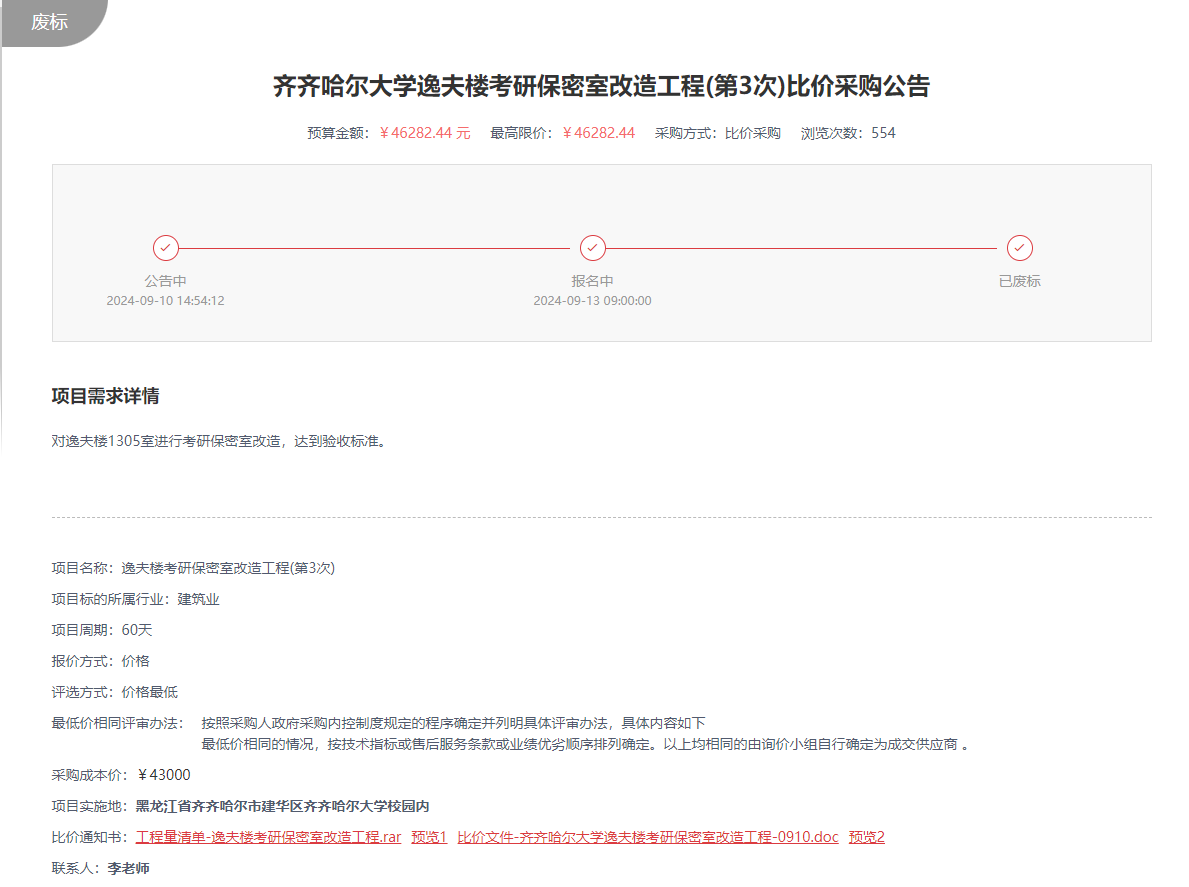Click the 报名中 step label
The image size is (1189, 887).
pyautogui.click(x=592, y=281)
